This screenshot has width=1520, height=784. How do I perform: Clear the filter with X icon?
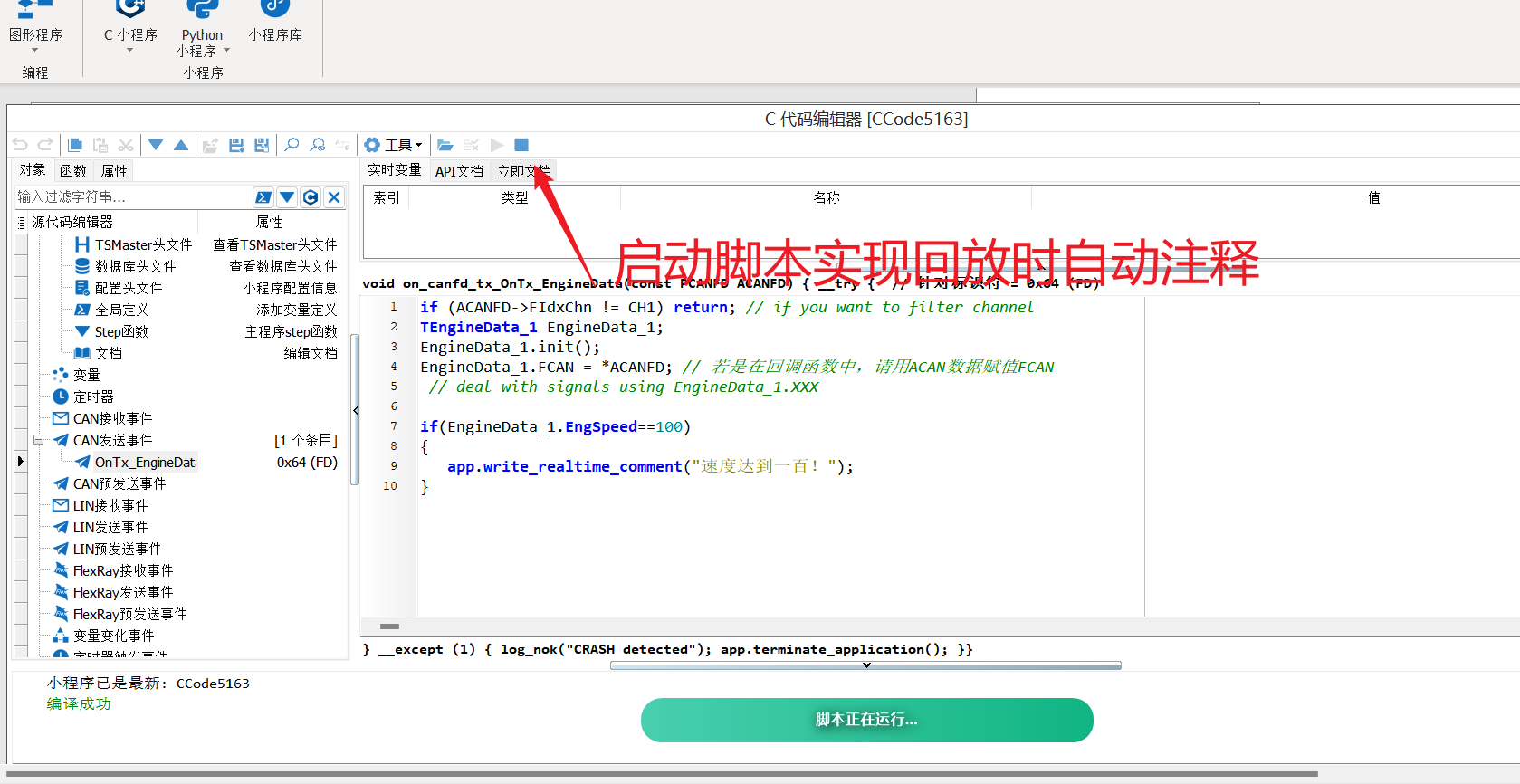tap(334, 197)
